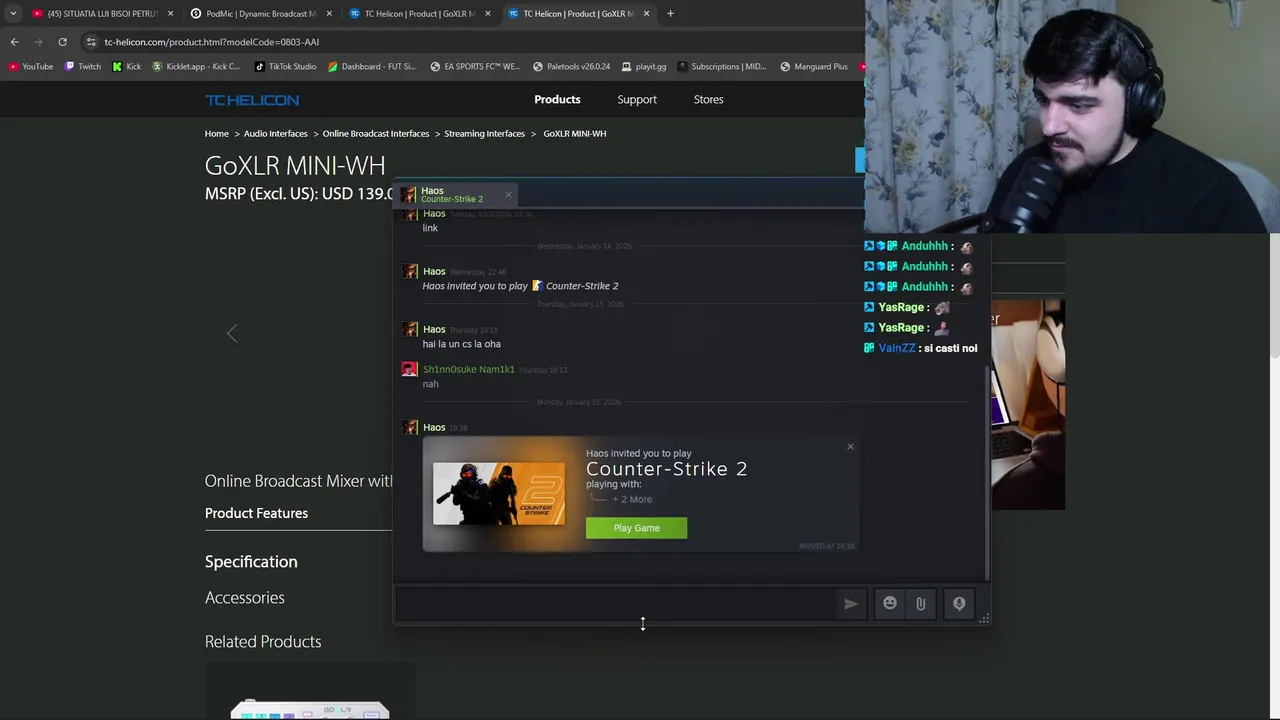Open the Subscriptions bookmark

pos(721,66)
